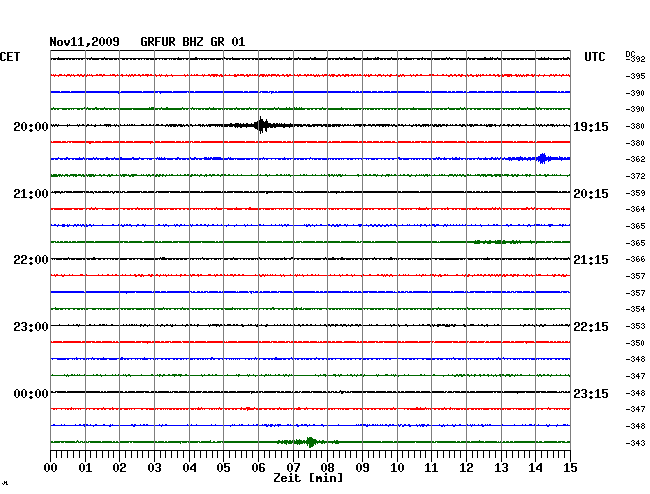This screenshot has height=494, width=650.
Task: Click the 06 minute axis label
Action: [x=258, y=468]
